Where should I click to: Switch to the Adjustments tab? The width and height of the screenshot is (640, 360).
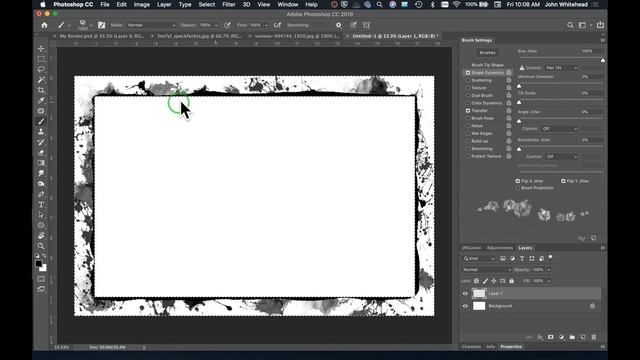499,248
